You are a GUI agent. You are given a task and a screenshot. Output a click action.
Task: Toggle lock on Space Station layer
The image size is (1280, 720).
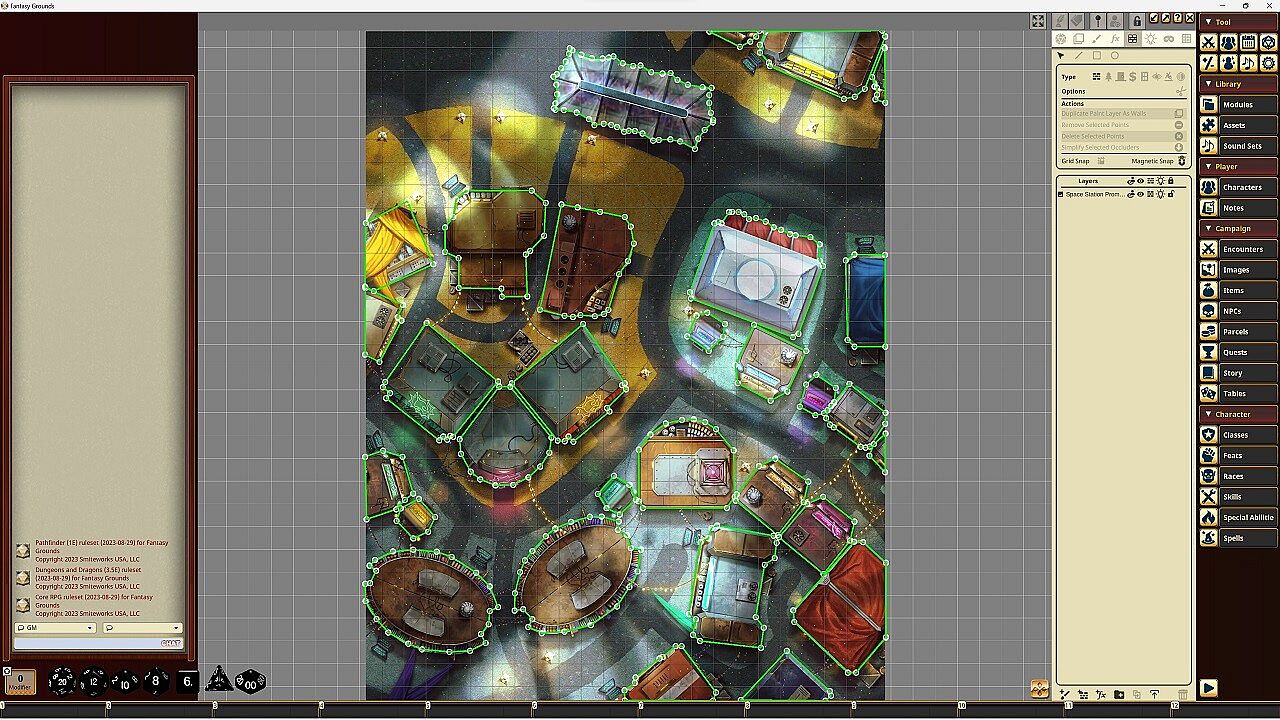coord(1171,194)
